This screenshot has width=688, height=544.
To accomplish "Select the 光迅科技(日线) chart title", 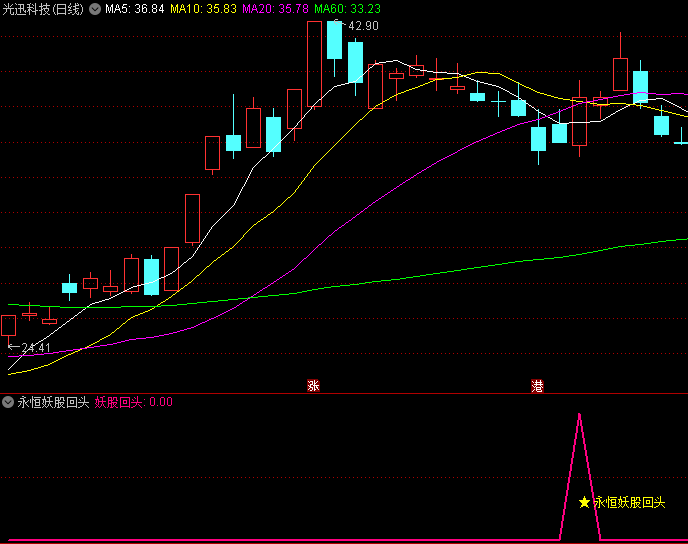I will coord(43,9).
